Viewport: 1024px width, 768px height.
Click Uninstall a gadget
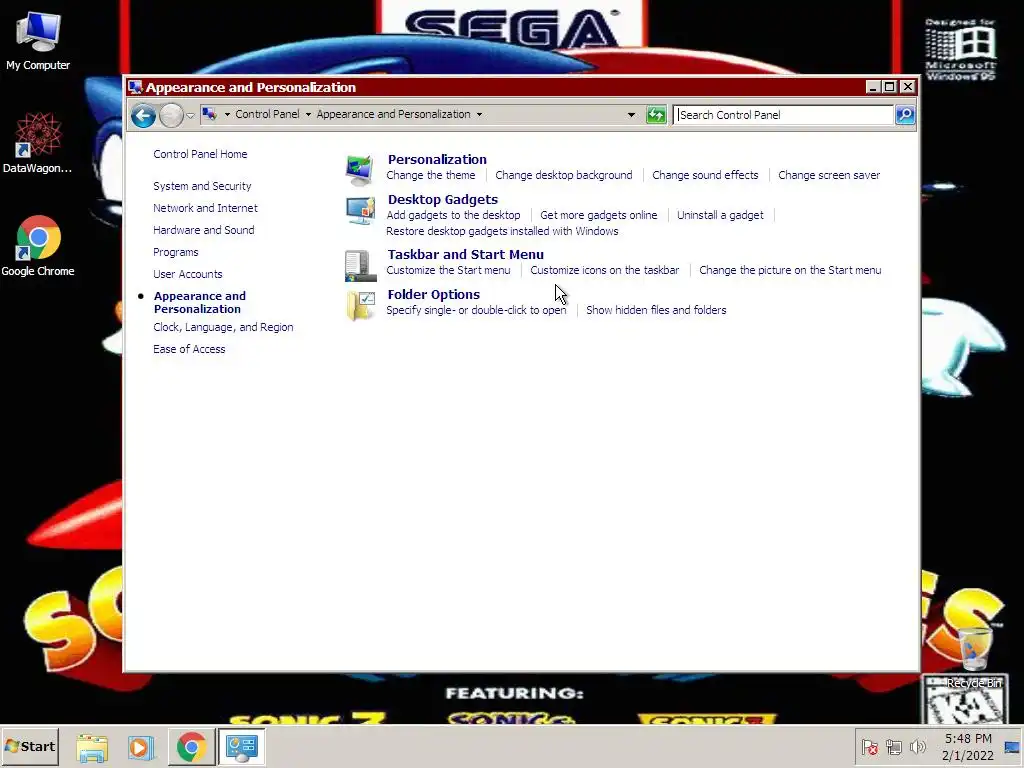click(720, 216)
